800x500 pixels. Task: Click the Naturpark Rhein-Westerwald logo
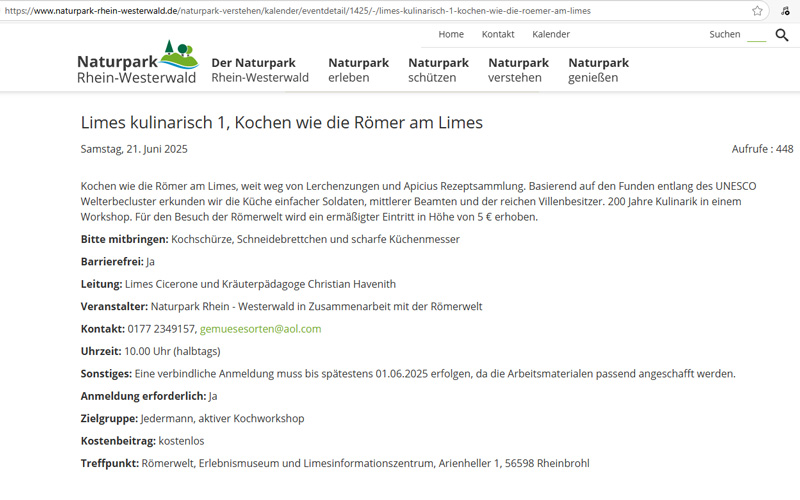(138, 62)
